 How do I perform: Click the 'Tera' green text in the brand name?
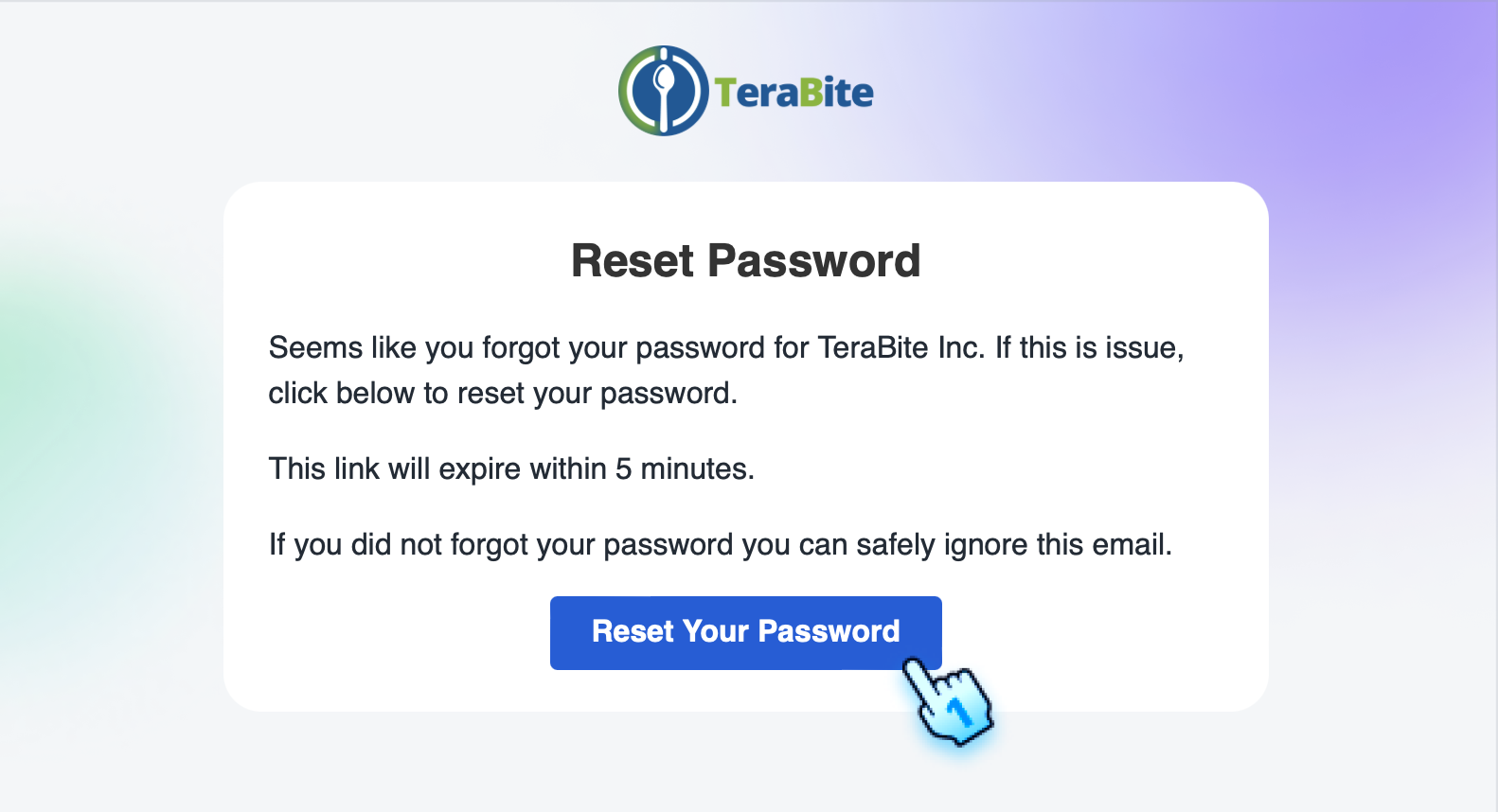[758, 92]
